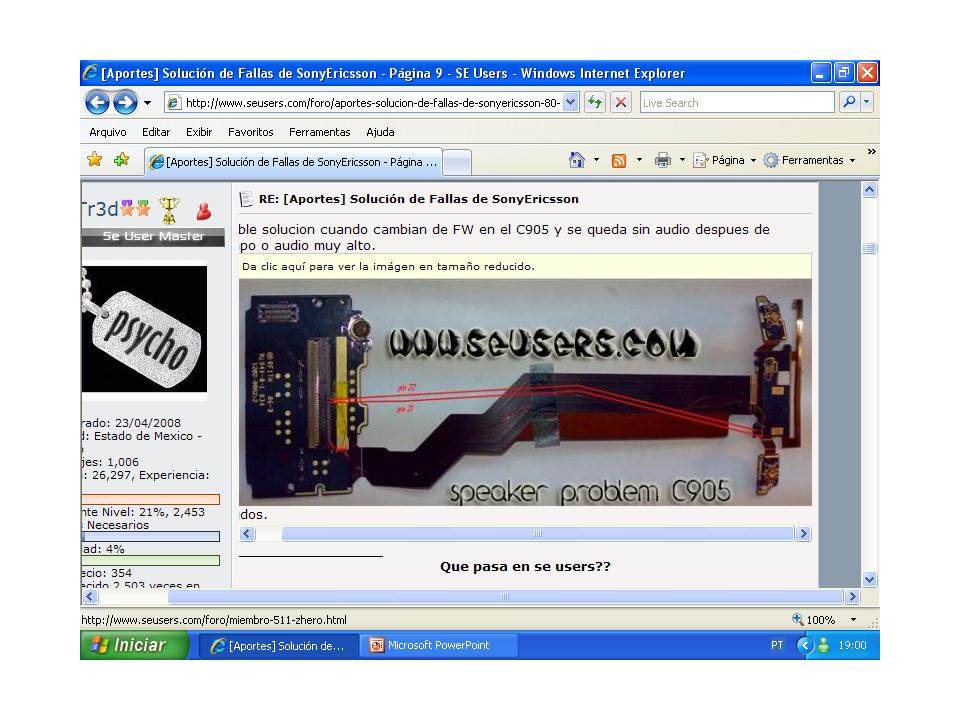This screenshot has height=720, width=960.
Task: Open the Ajuda menu
Action: click(x=380, y=132)
